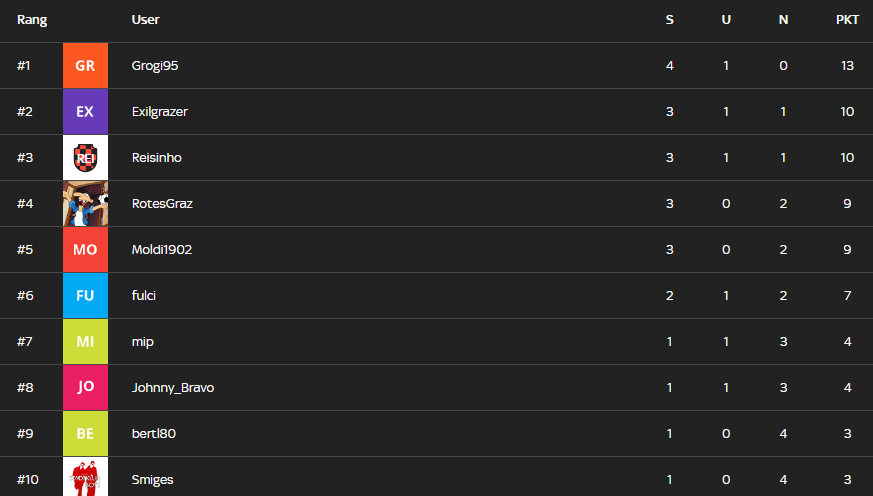Open RotesGraz's profile picture
Image resolution: width=873 pixels, height=496 pixels.
click(85, 204)
